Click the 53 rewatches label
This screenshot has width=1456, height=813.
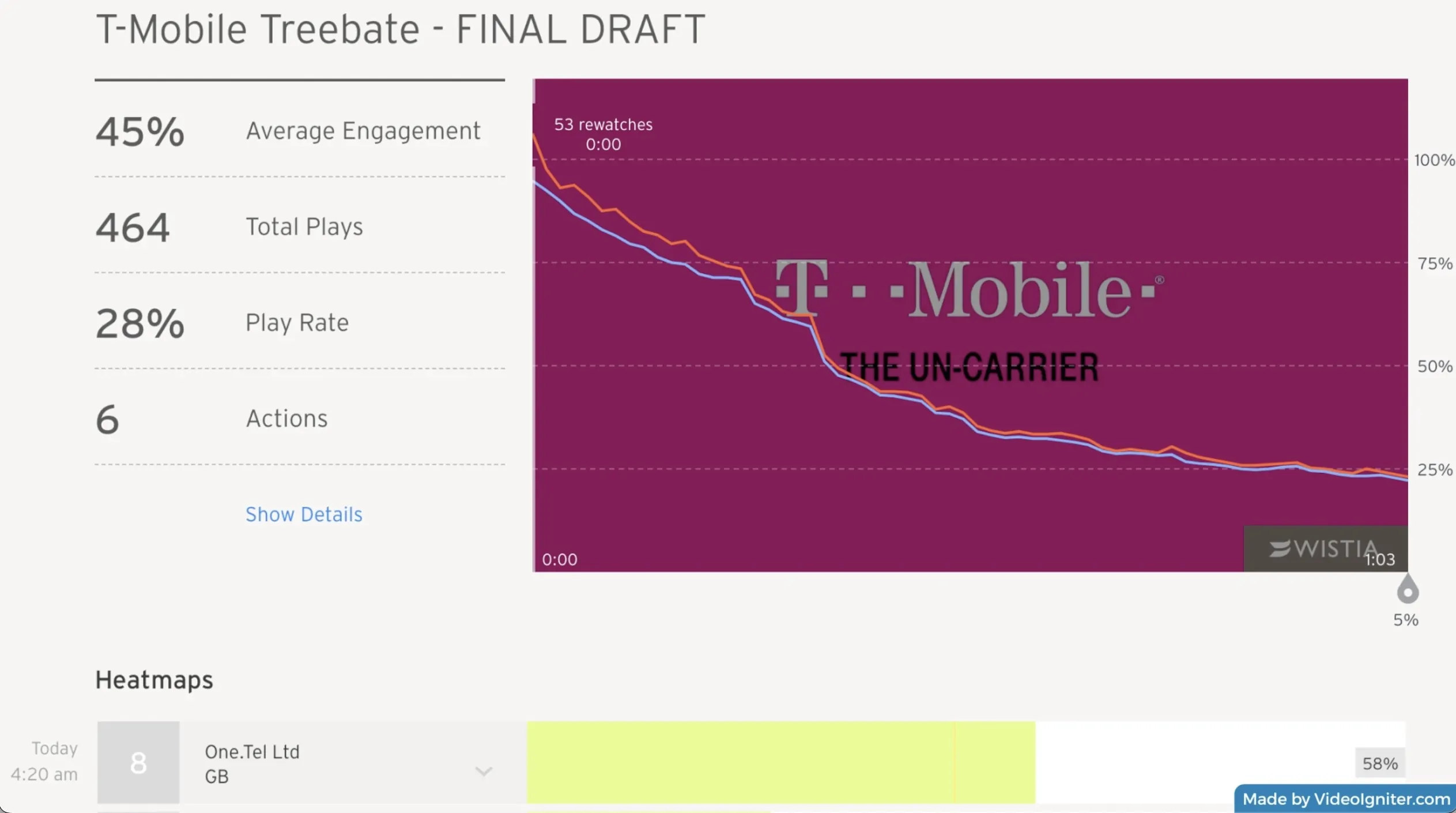point(603,125)
